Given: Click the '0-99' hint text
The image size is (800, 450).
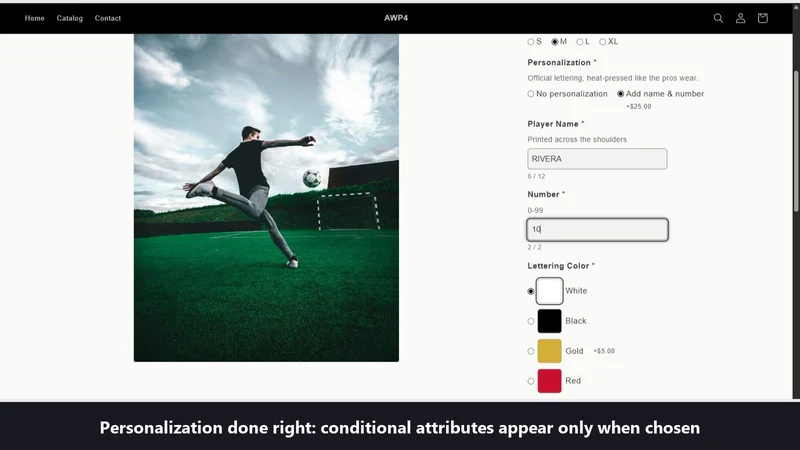Looking at the screenshot, I should 535,210.
